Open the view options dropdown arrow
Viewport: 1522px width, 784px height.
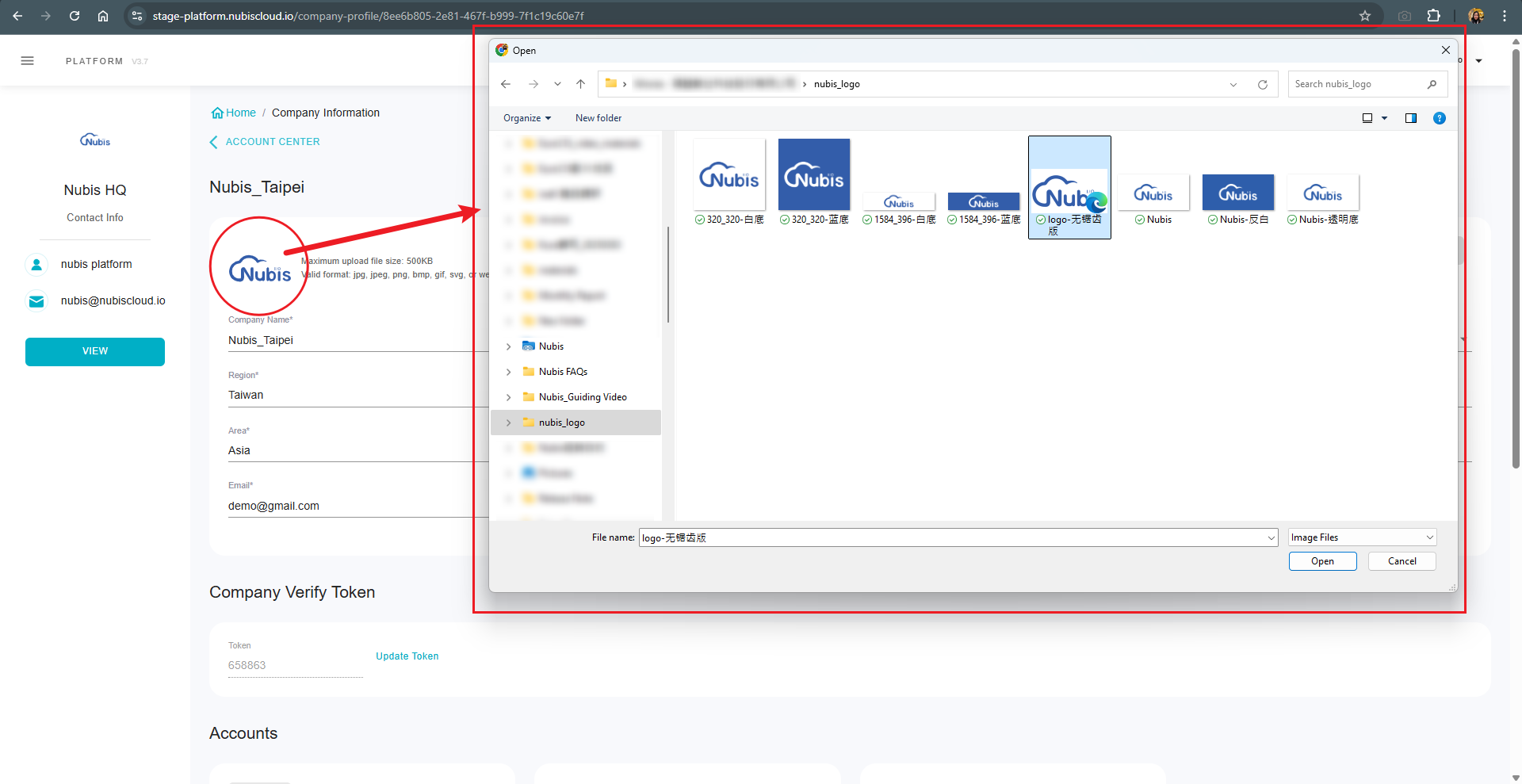coord(1385,118)
